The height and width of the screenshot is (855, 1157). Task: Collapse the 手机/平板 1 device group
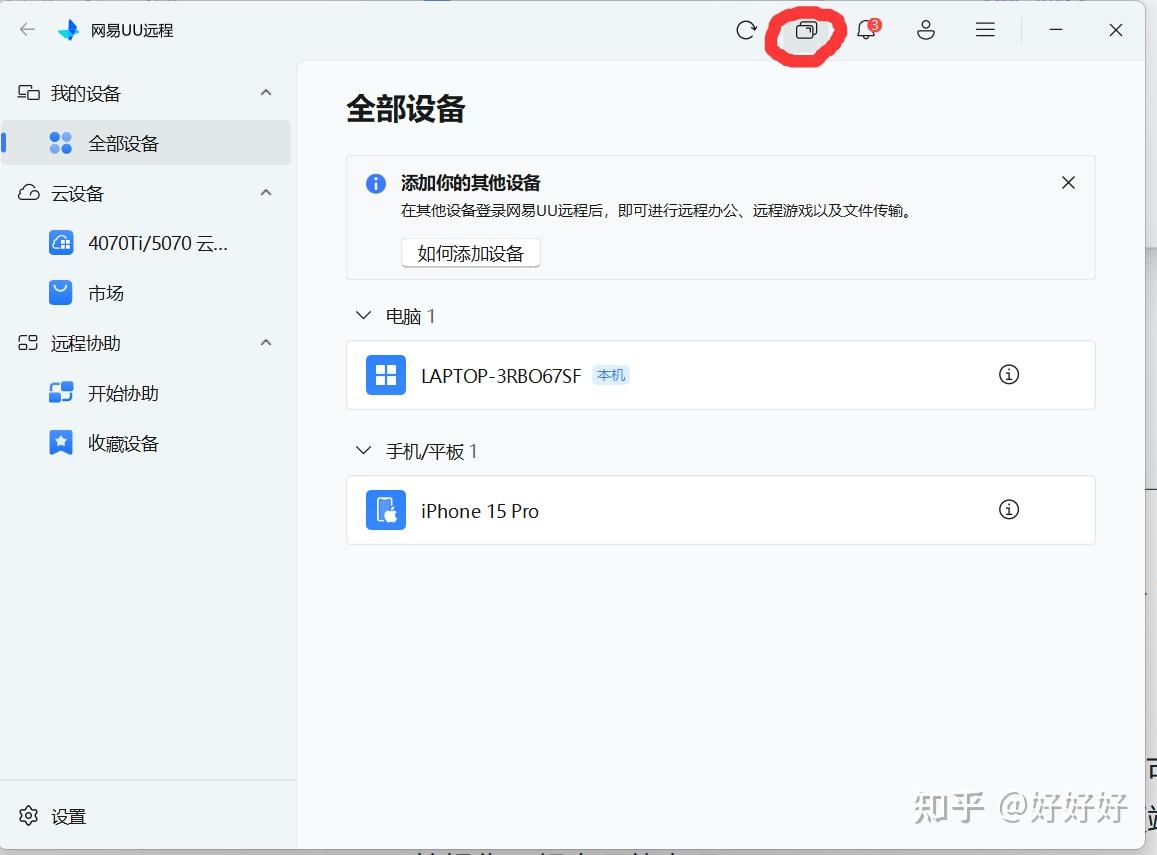point(363,451)
